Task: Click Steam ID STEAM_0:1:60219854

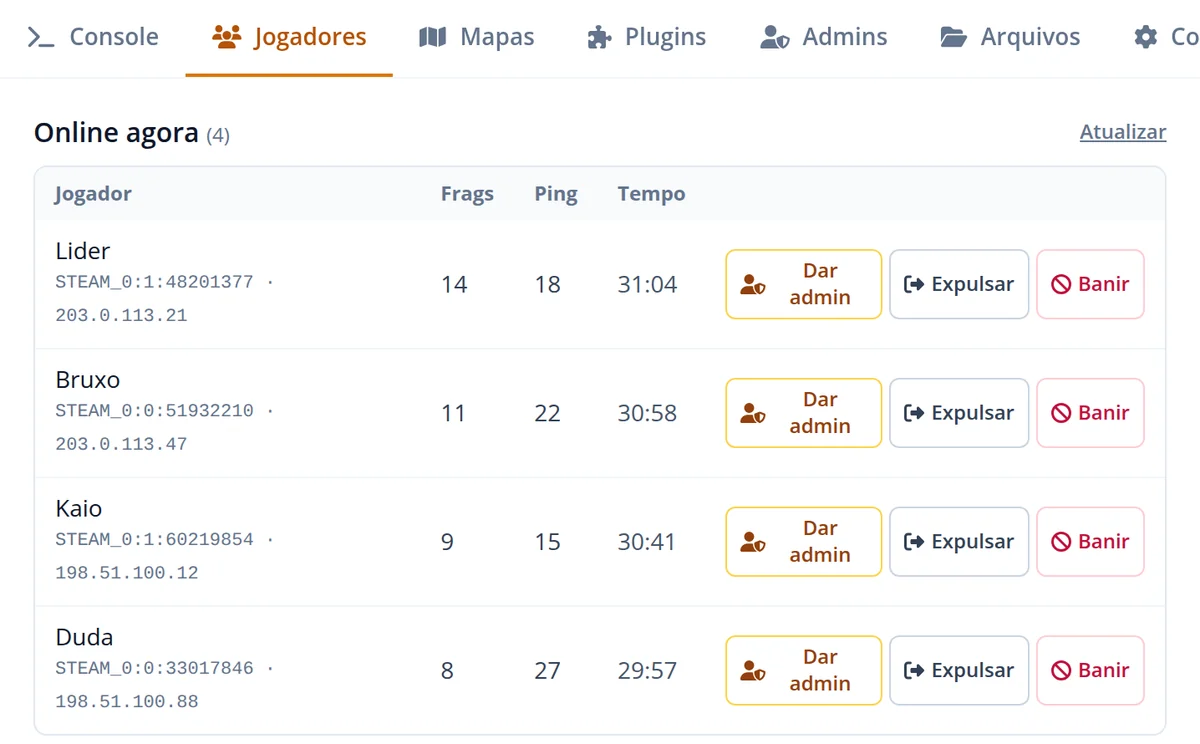Action: click(x=154, y=540)
